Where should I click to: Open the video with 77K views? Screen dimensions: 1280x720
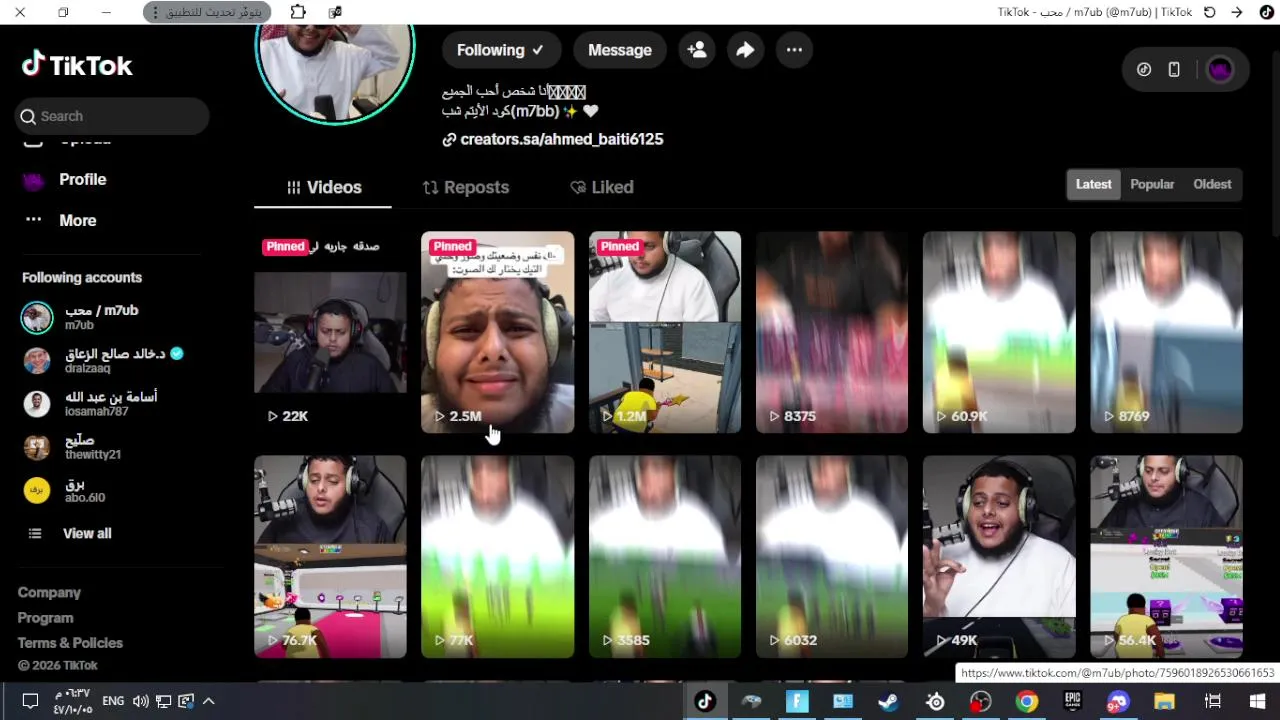click(498, 556)
